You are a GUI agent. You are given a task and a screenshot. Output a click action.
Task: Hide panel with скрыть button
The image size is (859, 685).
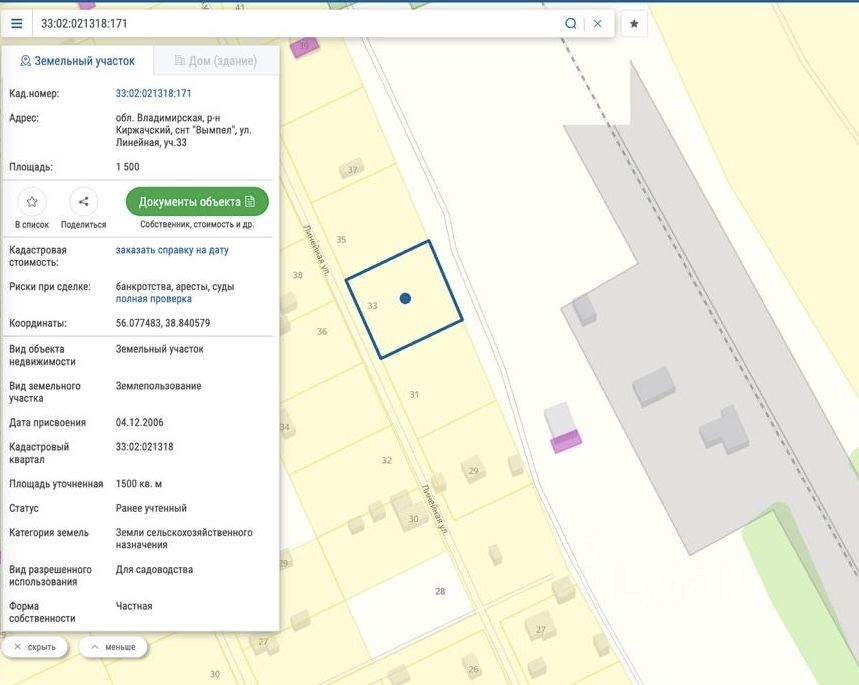point(35,647)
